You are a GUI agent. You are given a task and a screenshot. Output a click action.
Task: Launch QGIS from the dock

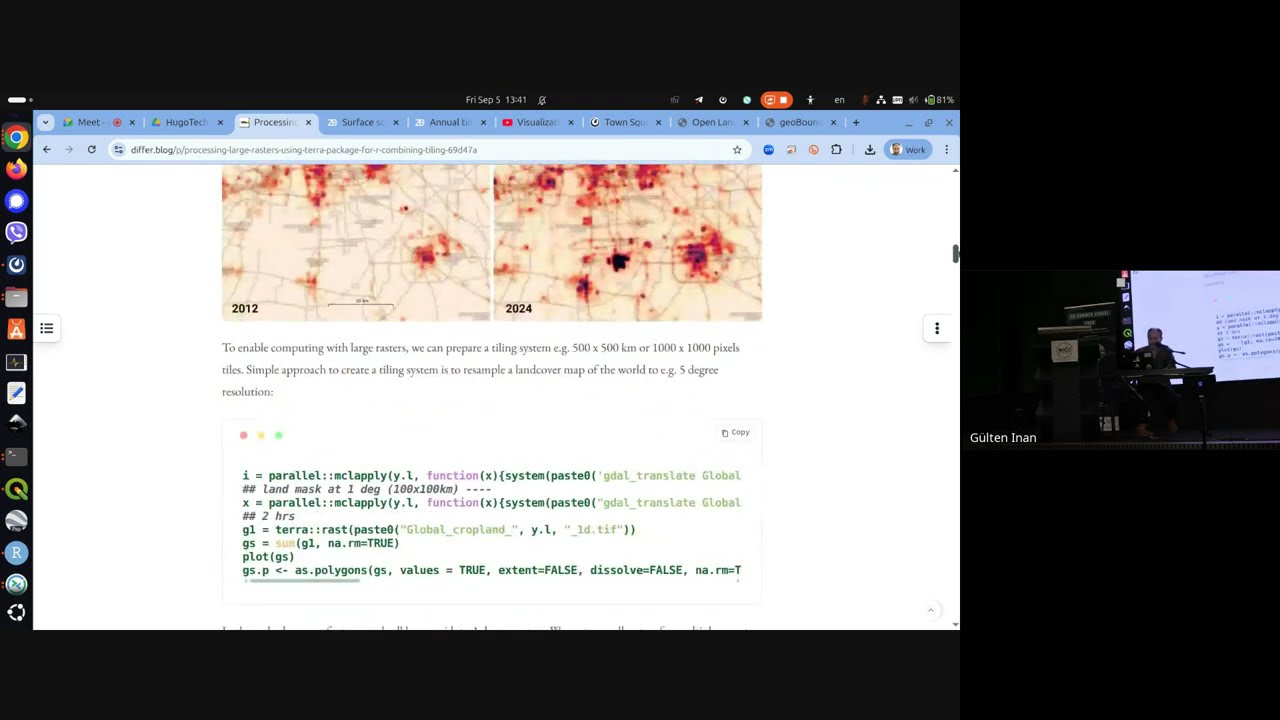tap(16, 489)
